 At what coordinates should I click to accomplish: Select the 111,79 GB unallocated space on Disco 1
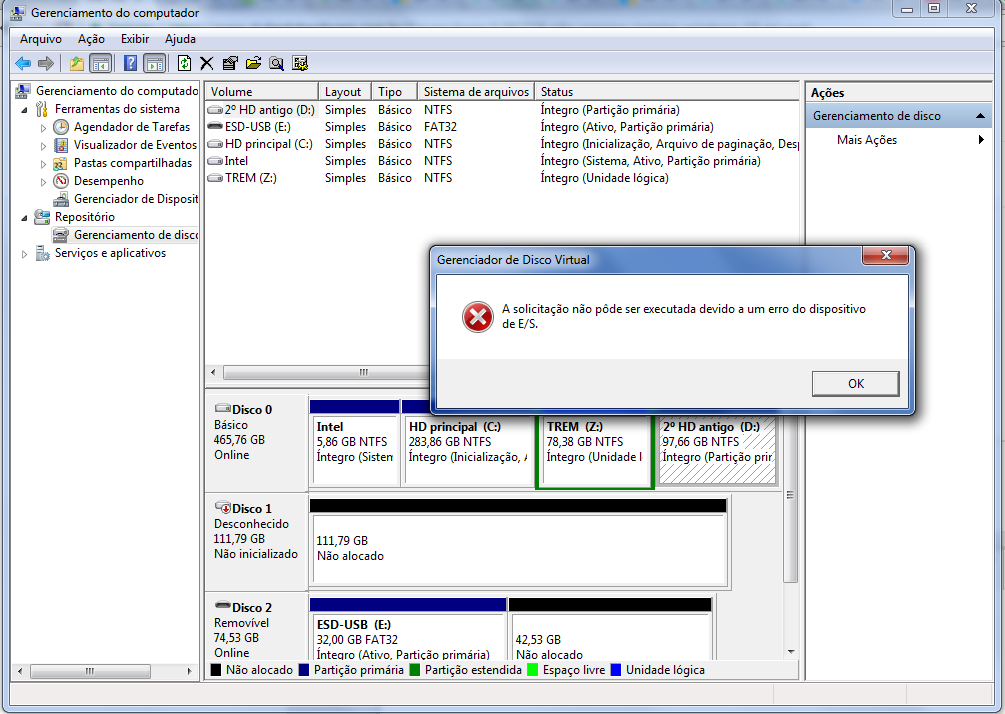tap(519, 549)
